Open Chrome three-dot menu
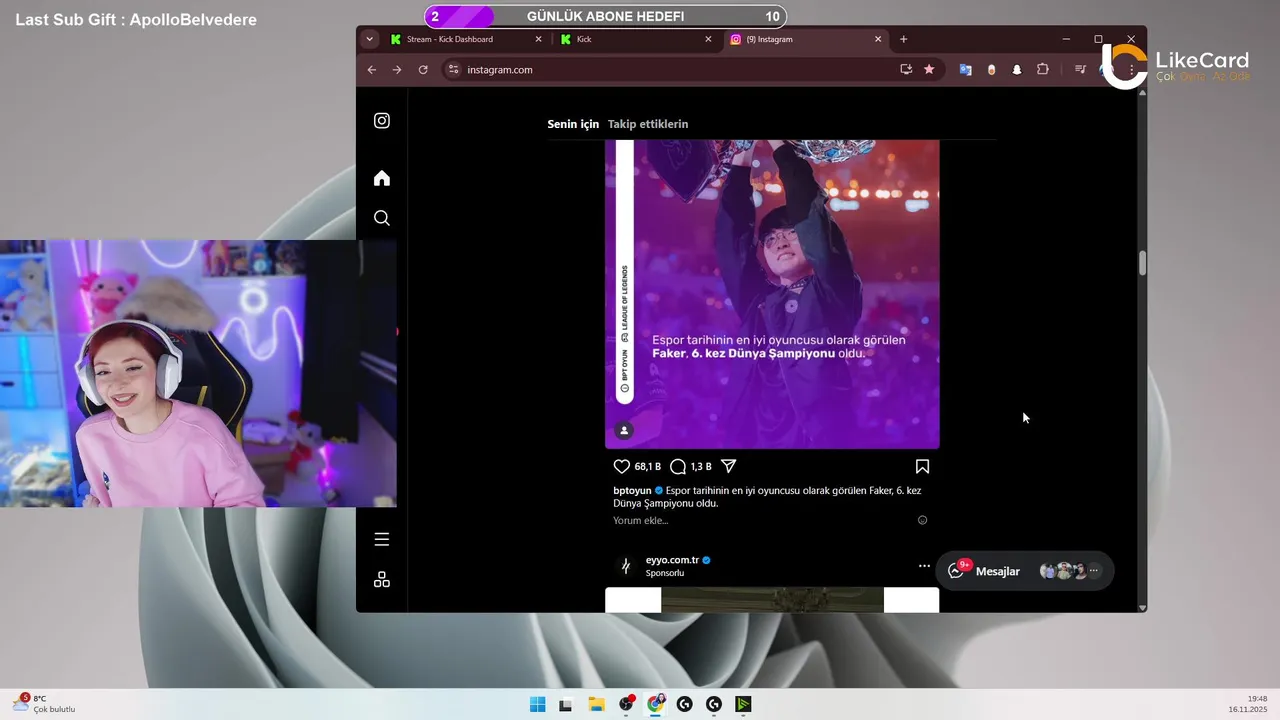Screen dimensions: 1280x720 click(x=1131, y=70)
